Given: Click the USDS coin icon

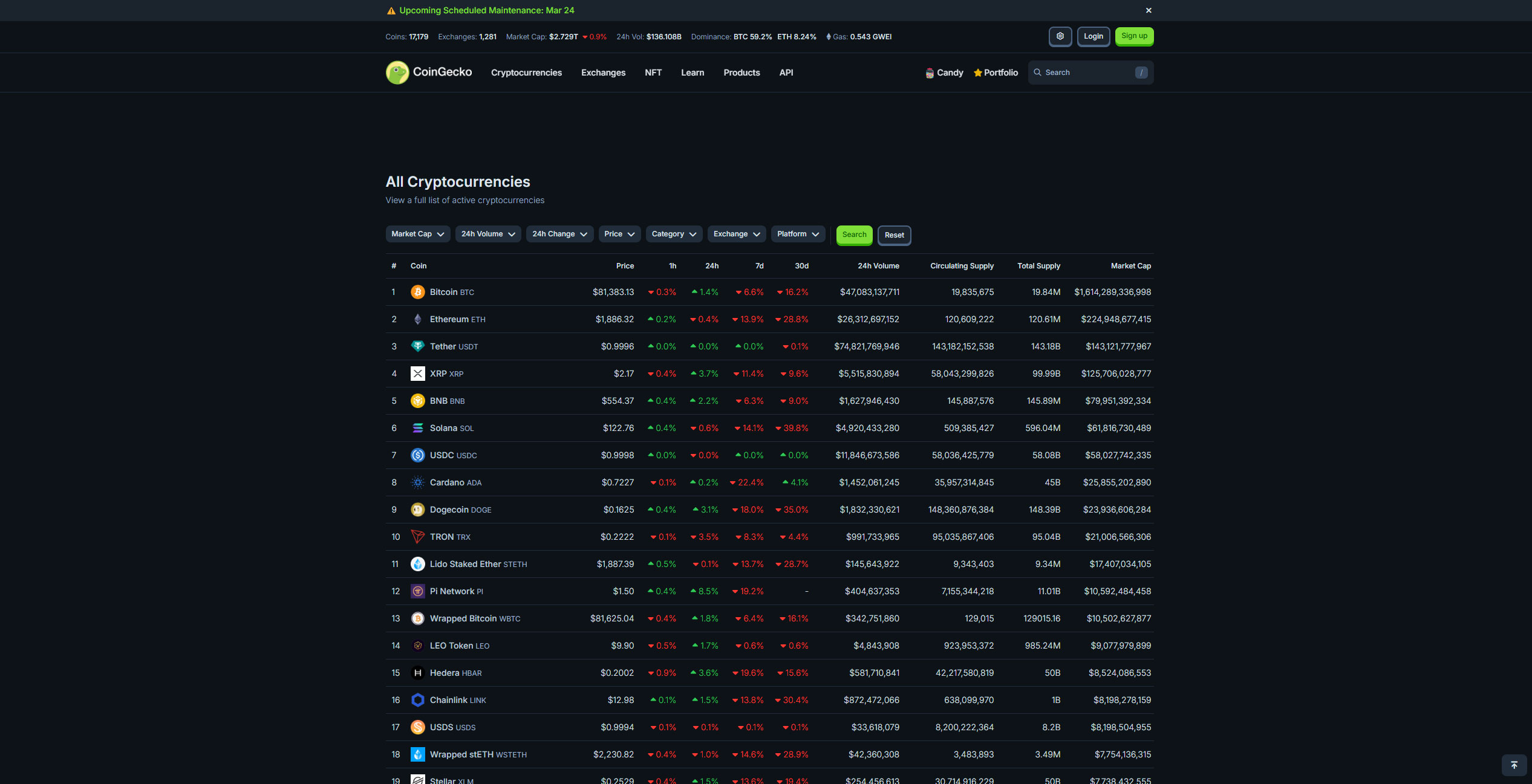Looking at the screenshot, I should click(x=418, y=727).
